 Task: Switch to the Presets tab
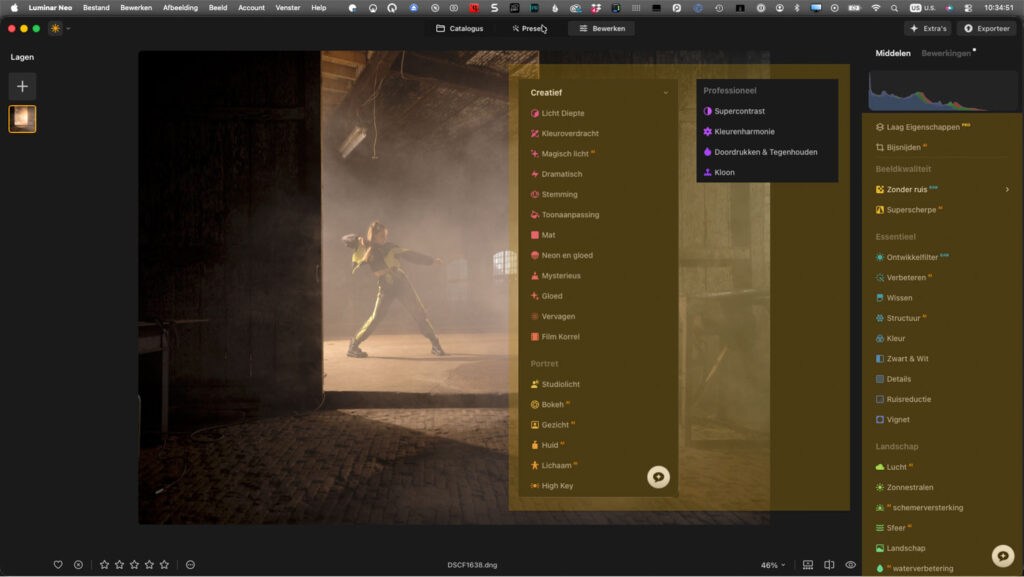click(529, 29)
